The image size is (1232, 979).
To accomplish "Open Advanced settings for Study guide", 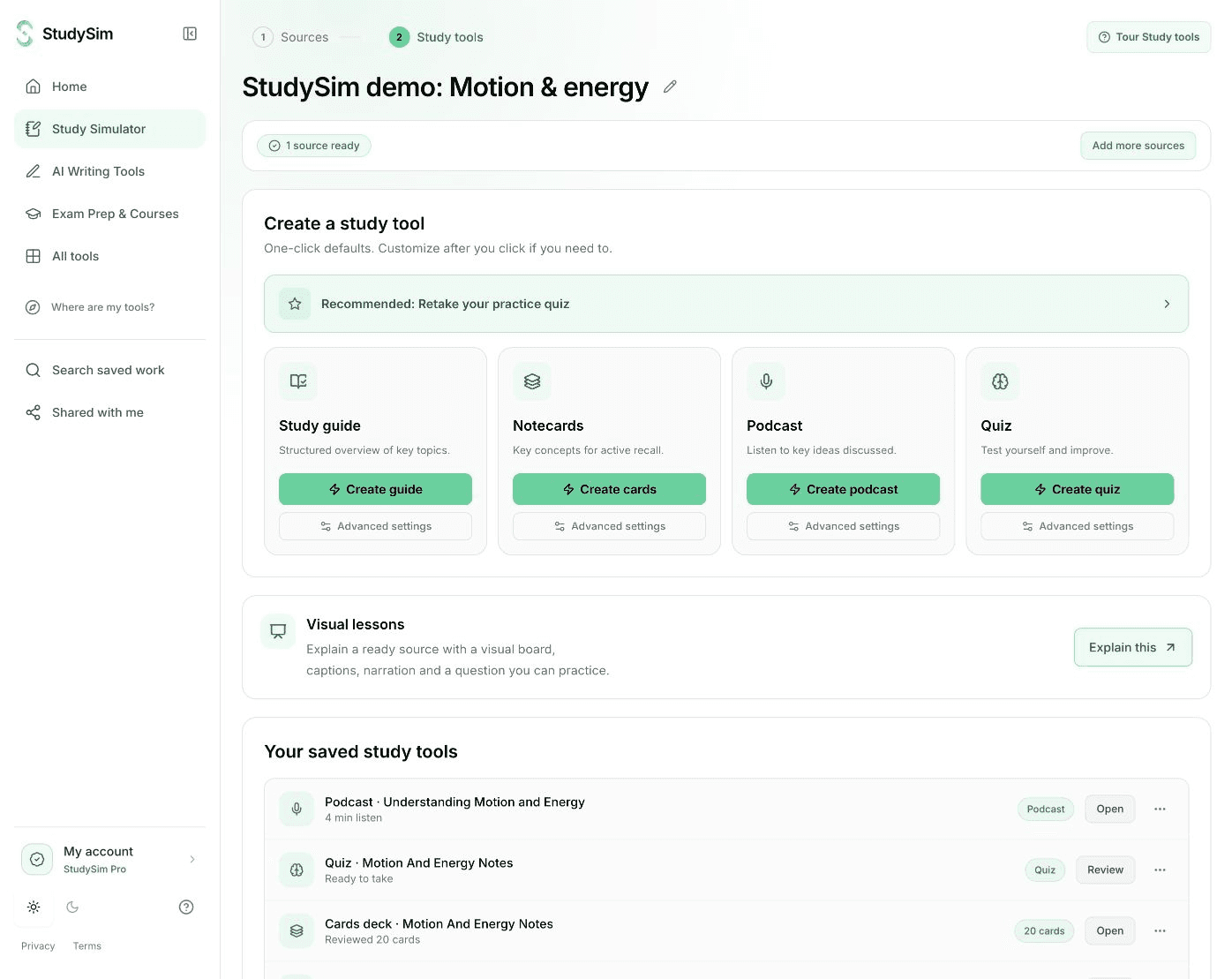I will pyautogui.click(x=375, y=526).
